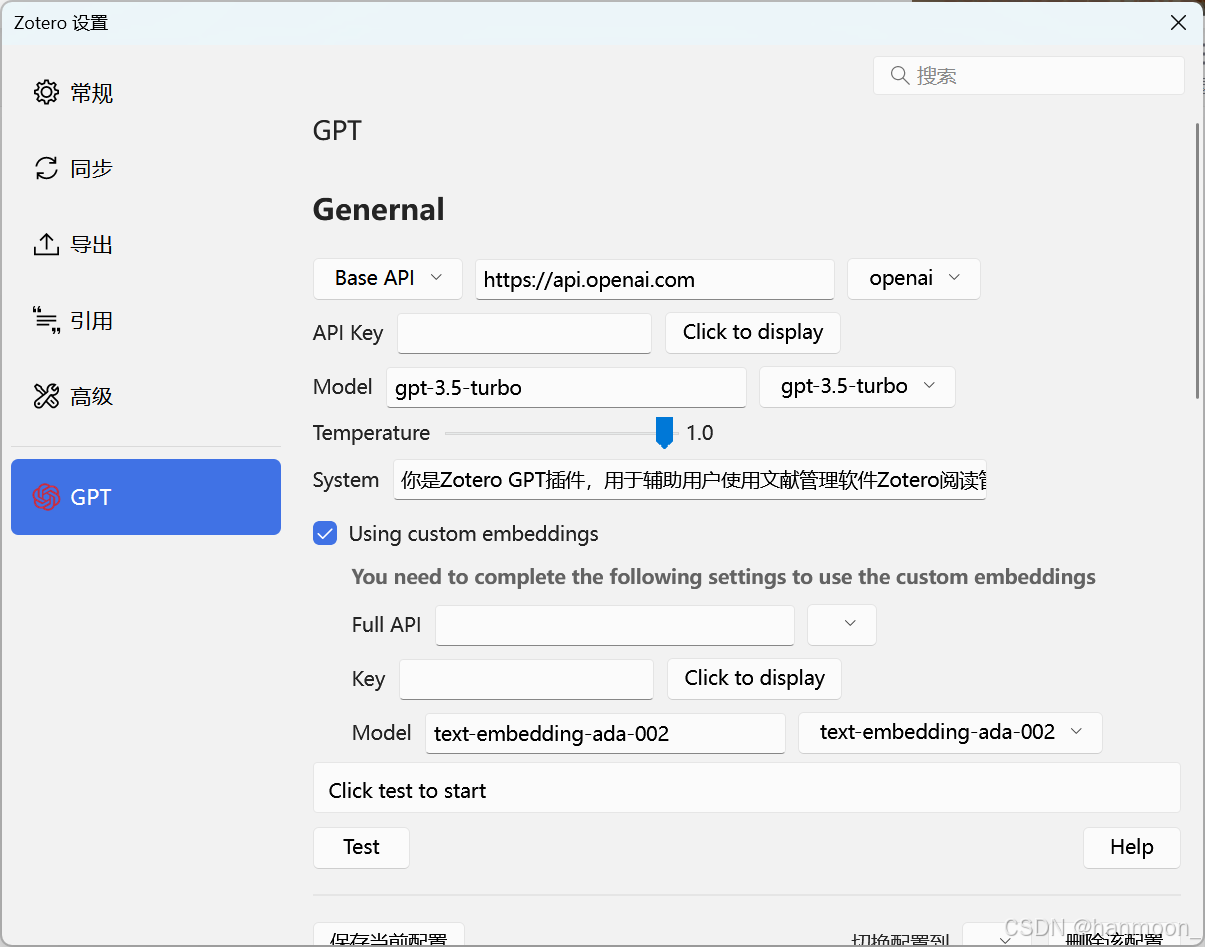1205x947 pixels.
Task: Click the Help button
Action: click(x=1132, y=847)
